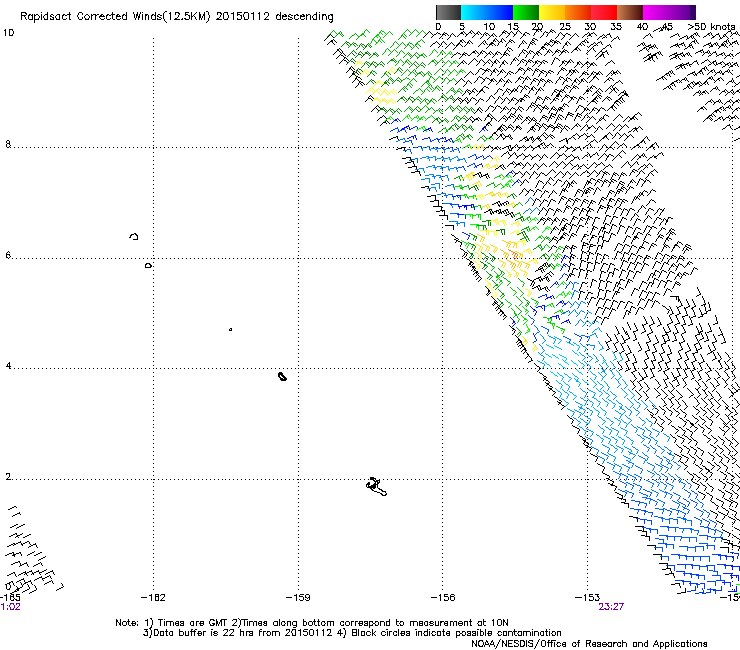Screen dimensions: 740x650
Task: Click the island outline just above 6N
Action: (134, 236)
